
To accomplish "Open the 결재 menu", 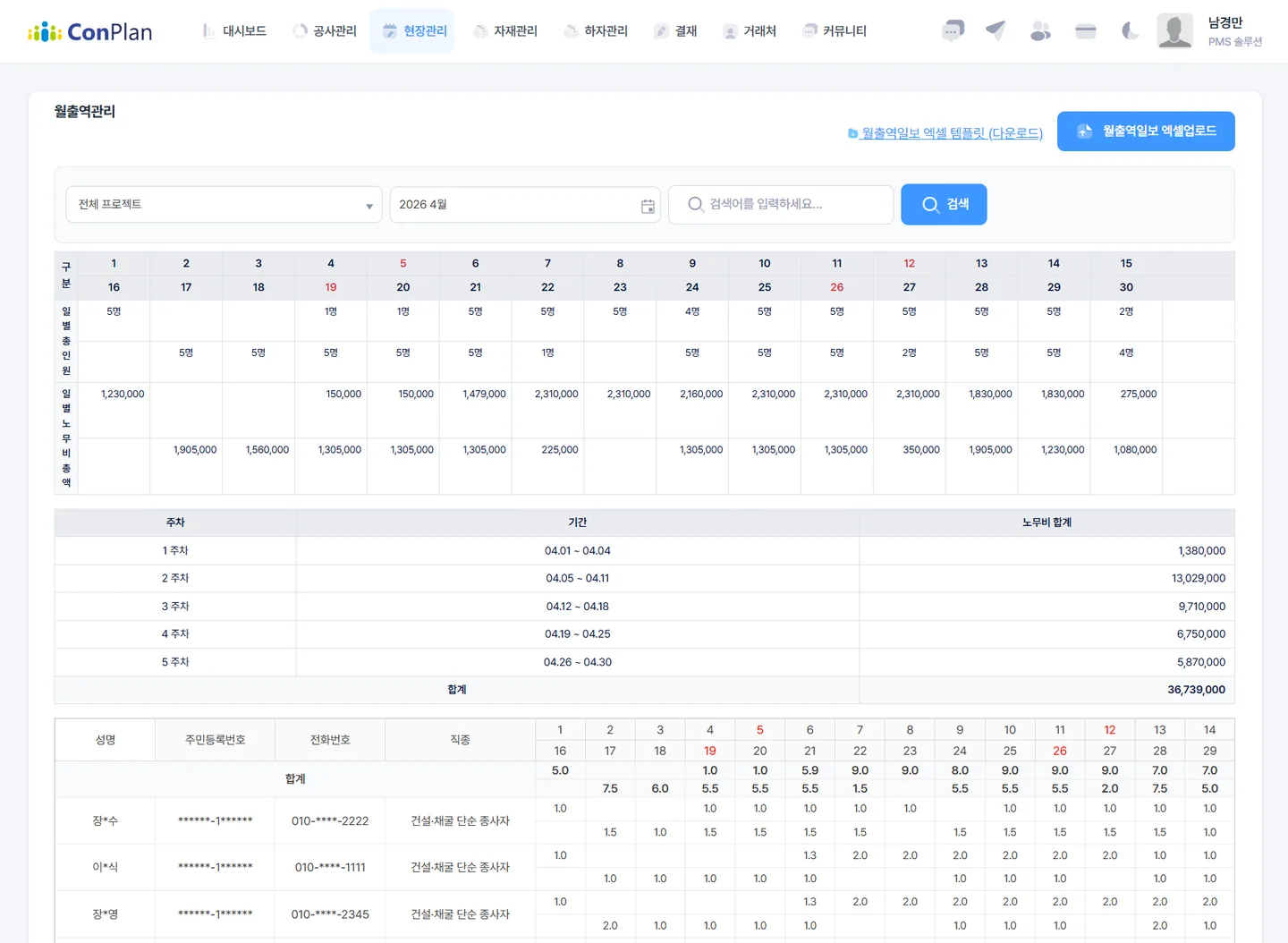I will coord(675,31).
